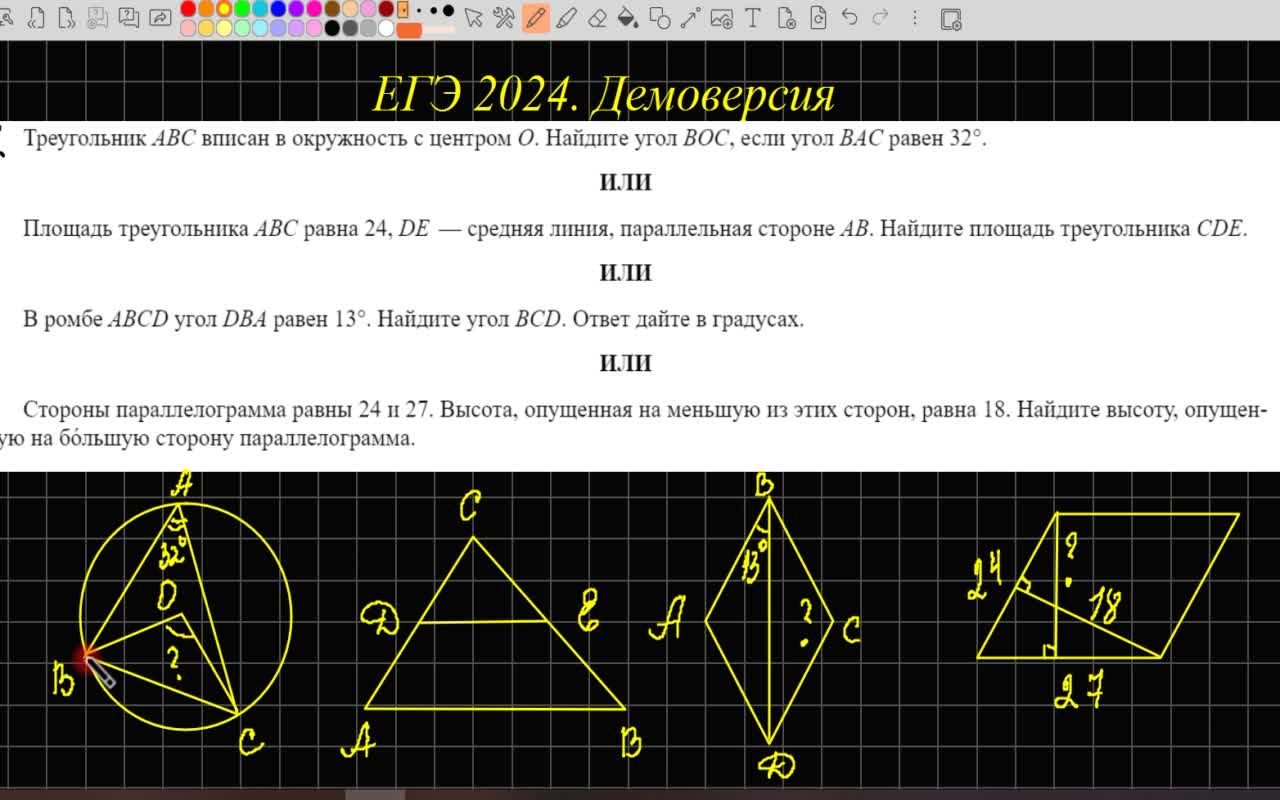
Task: Pick the bright green color swatch
Action: pos(242,9)
